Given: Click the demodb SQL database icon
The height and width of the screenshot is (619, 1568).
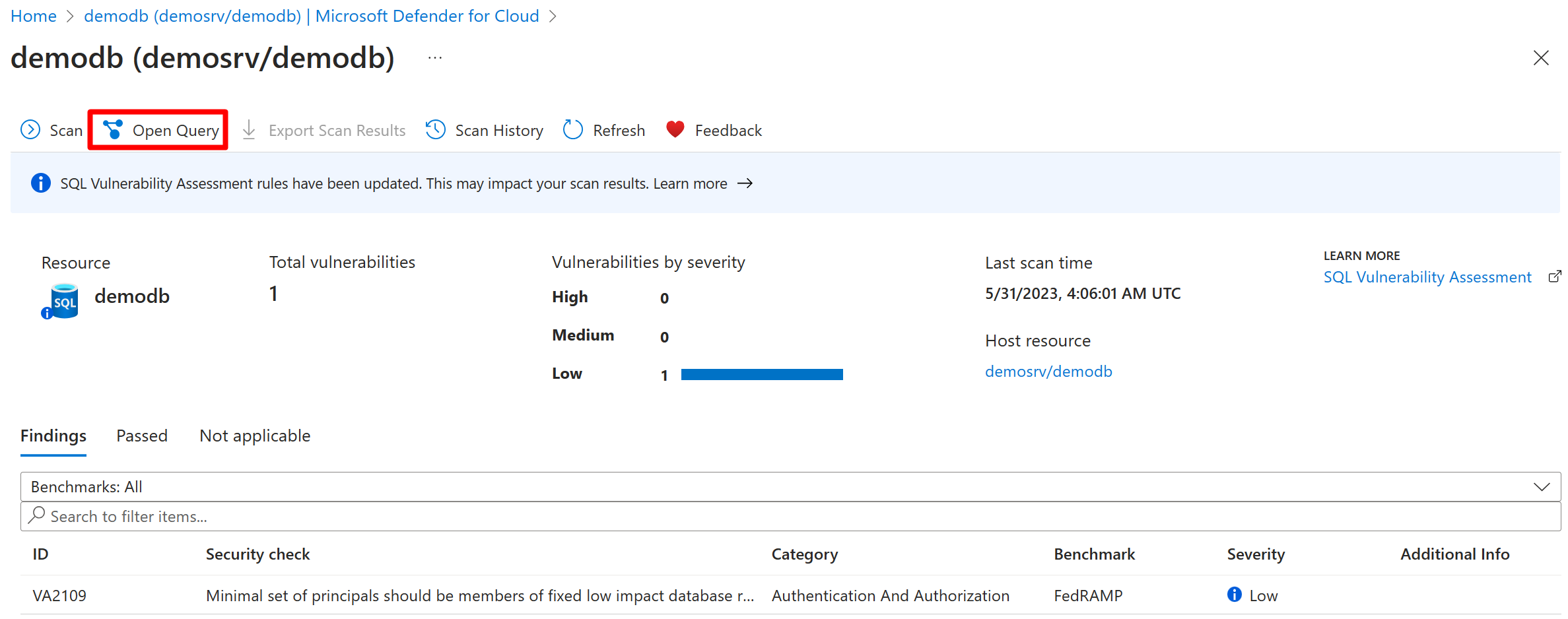Looking at the screenshot, I should [61, 301].
